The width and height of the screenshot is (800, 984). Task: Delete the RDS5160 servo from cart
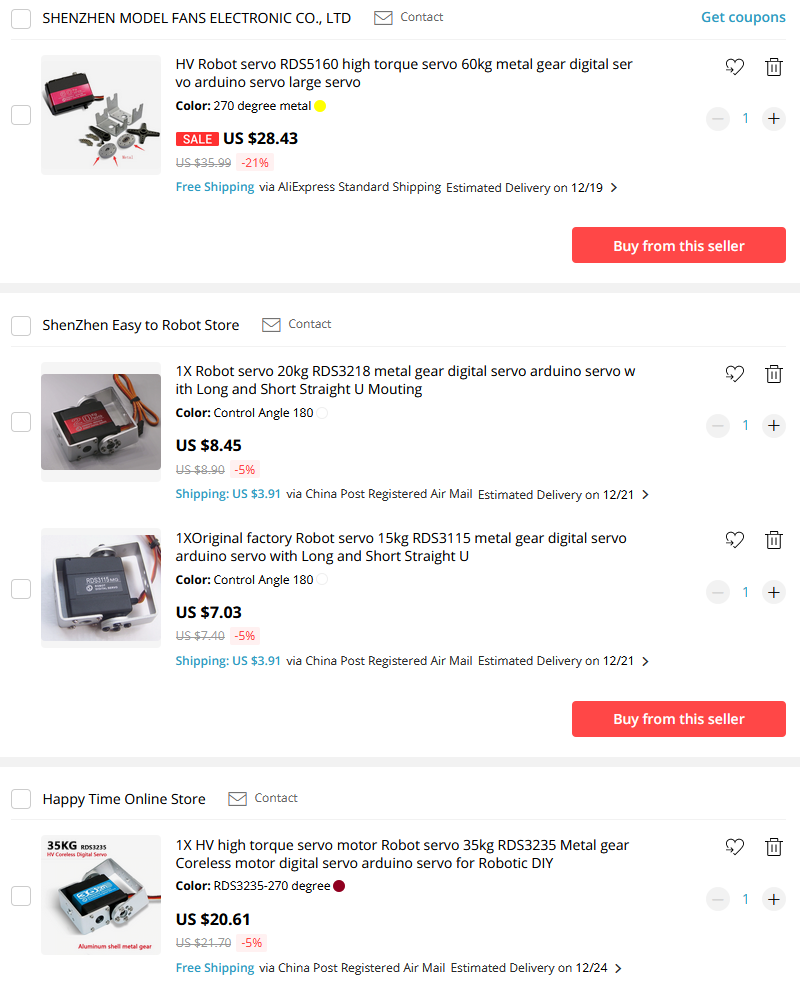click(x=774, y=67)
